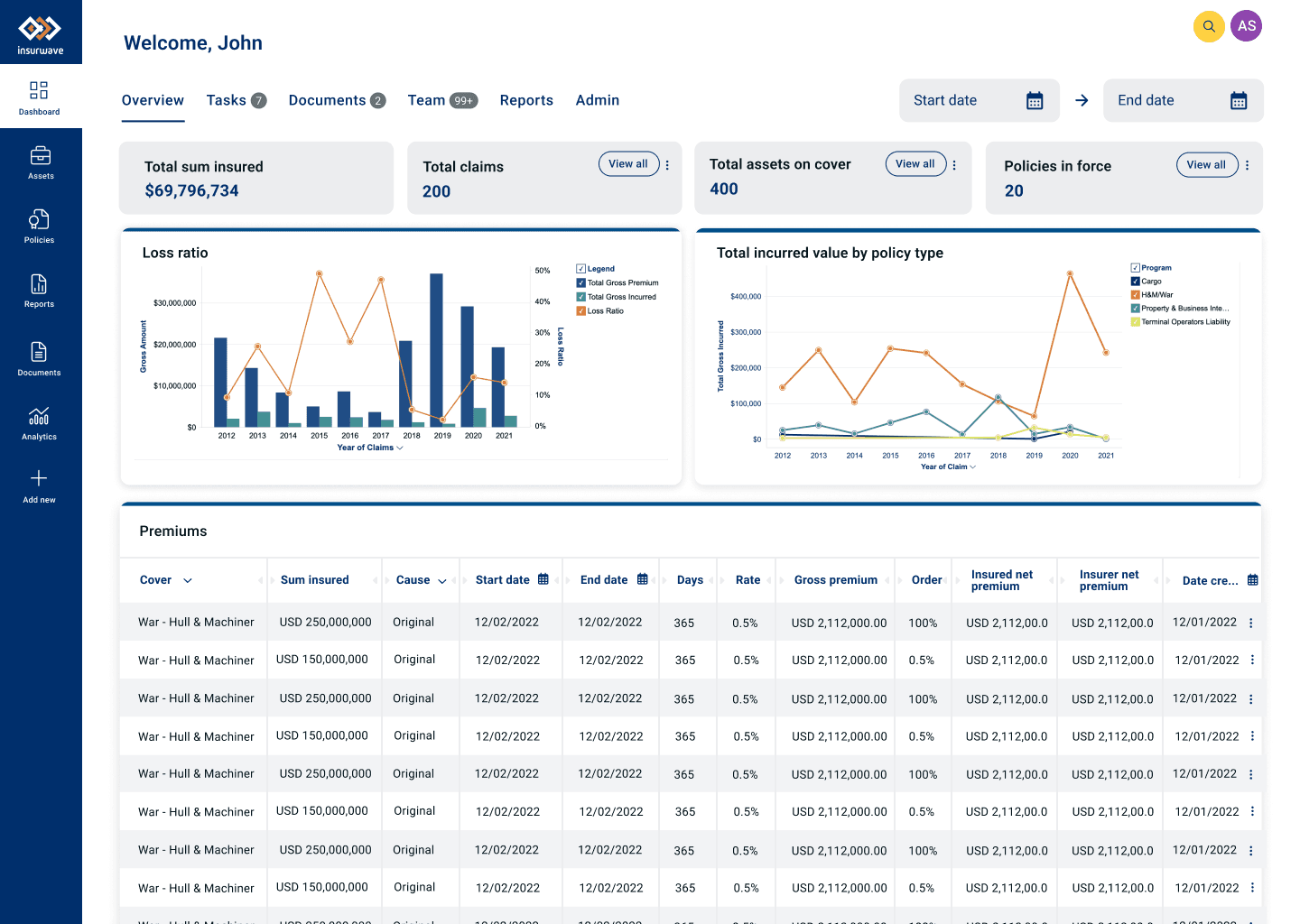Toggle the H&M/War program checkbox
The image size is (1300, 924).
[1136, 295]
